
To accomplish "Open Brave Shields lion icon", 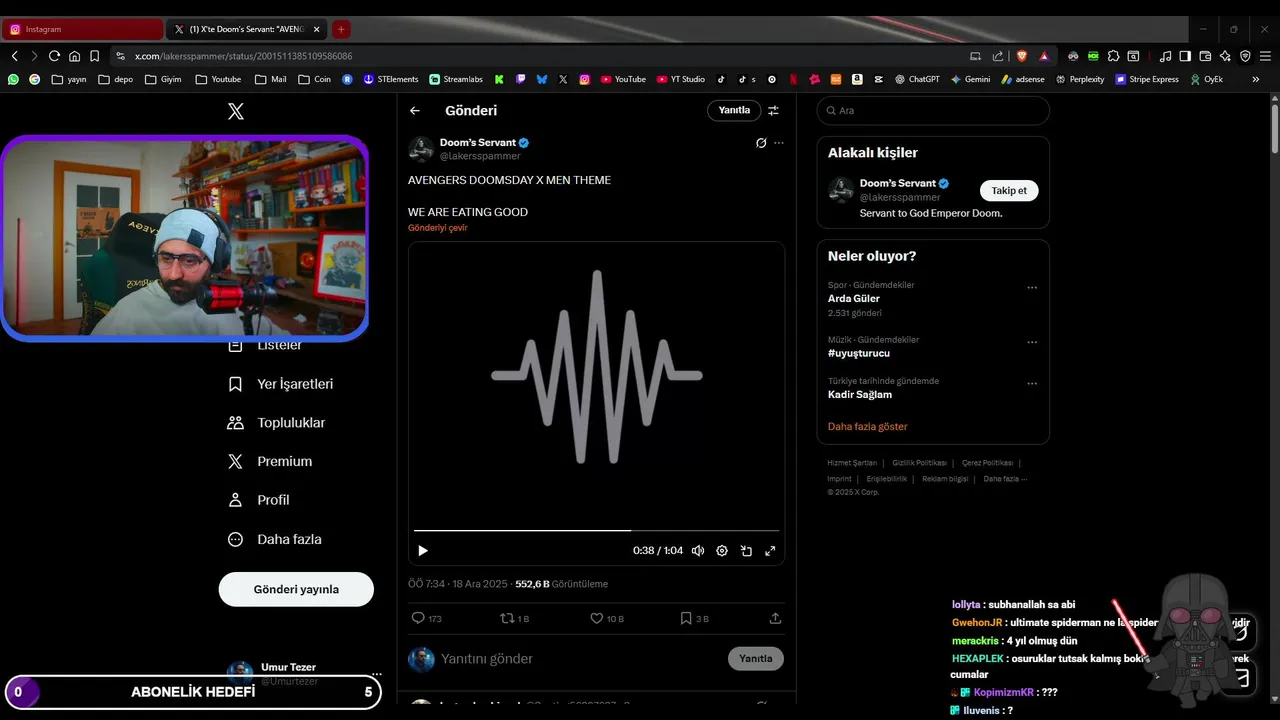I will [x=1021, y=56].
